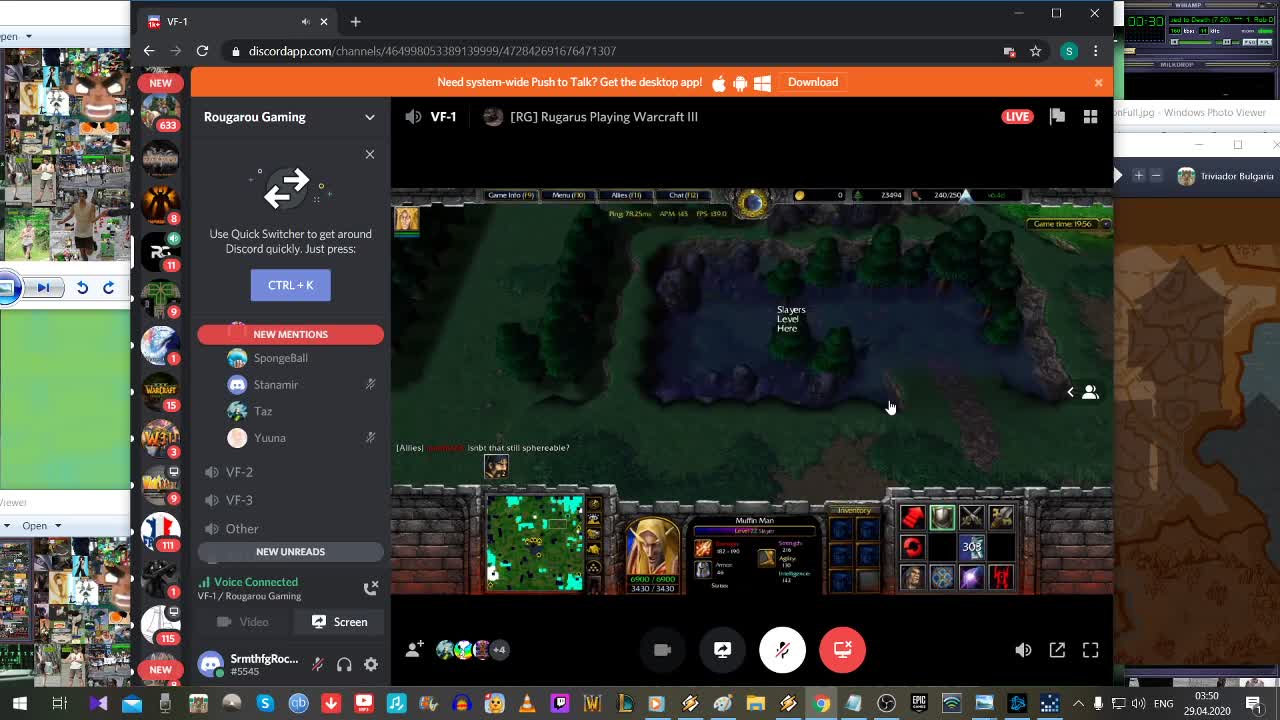Click Next in the photo viewer window

(43, 288)
